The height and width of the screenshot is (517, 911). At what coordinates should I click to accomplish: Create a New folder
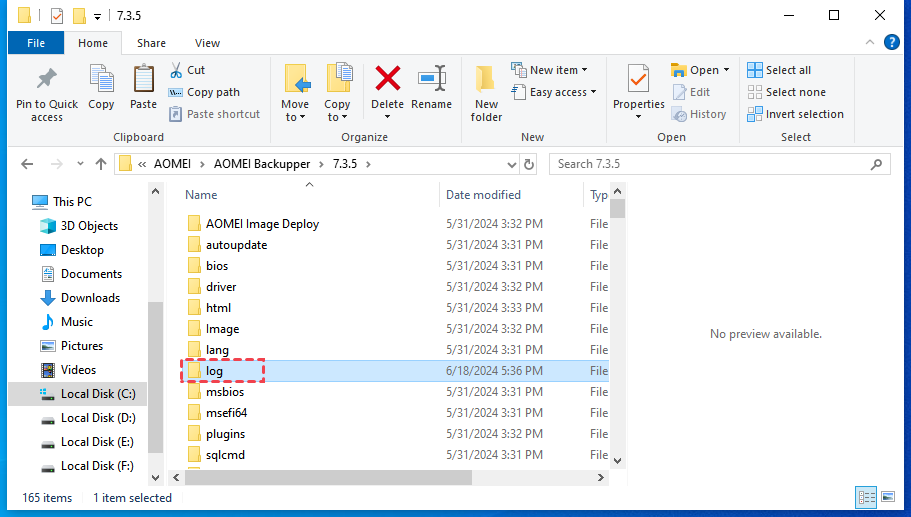486,93
